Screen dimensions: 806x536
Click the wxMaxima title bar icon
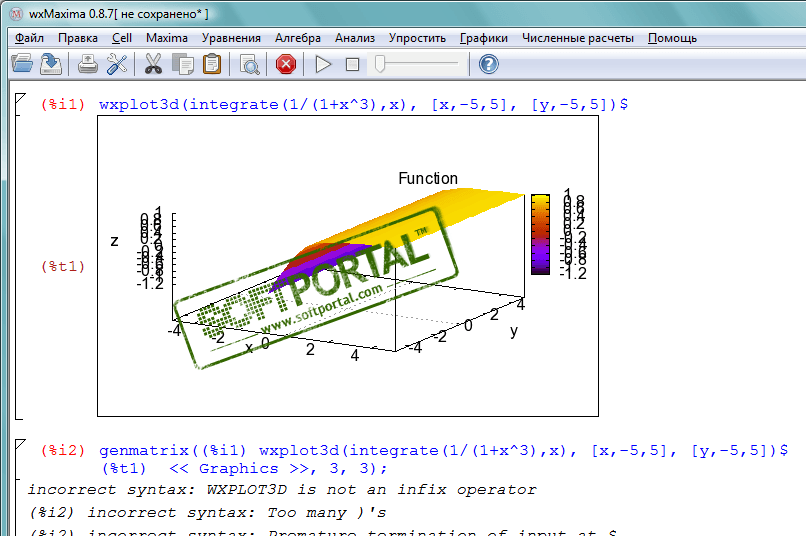tap(16, 14)
